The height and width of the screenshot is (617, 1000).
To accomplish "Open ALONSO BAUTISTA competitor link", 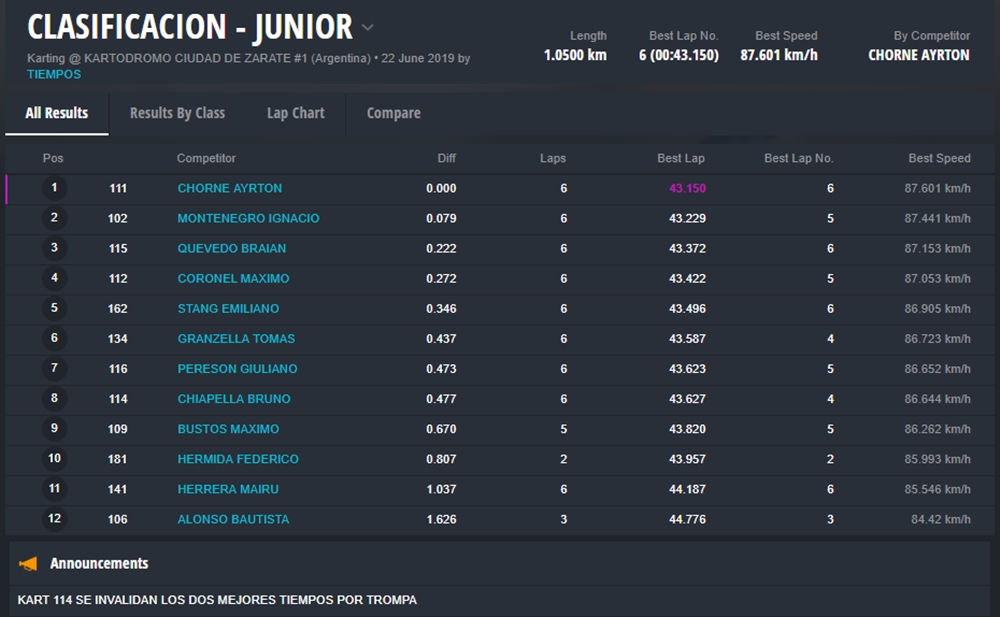I will (x=233, y=519).
